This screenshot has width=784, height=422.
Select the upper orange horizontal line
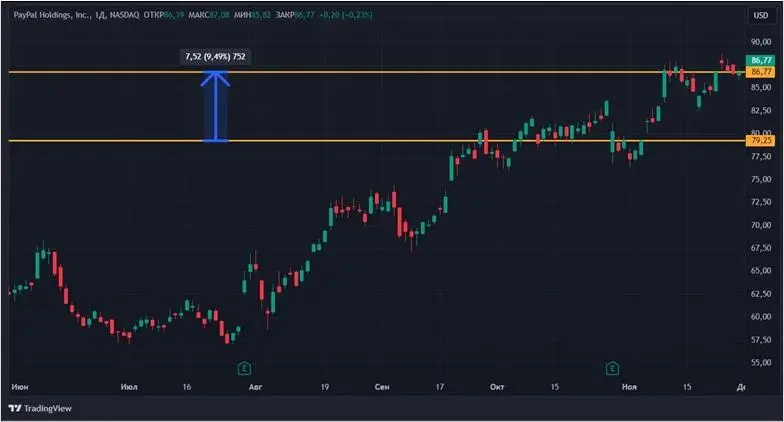(377, 72)
